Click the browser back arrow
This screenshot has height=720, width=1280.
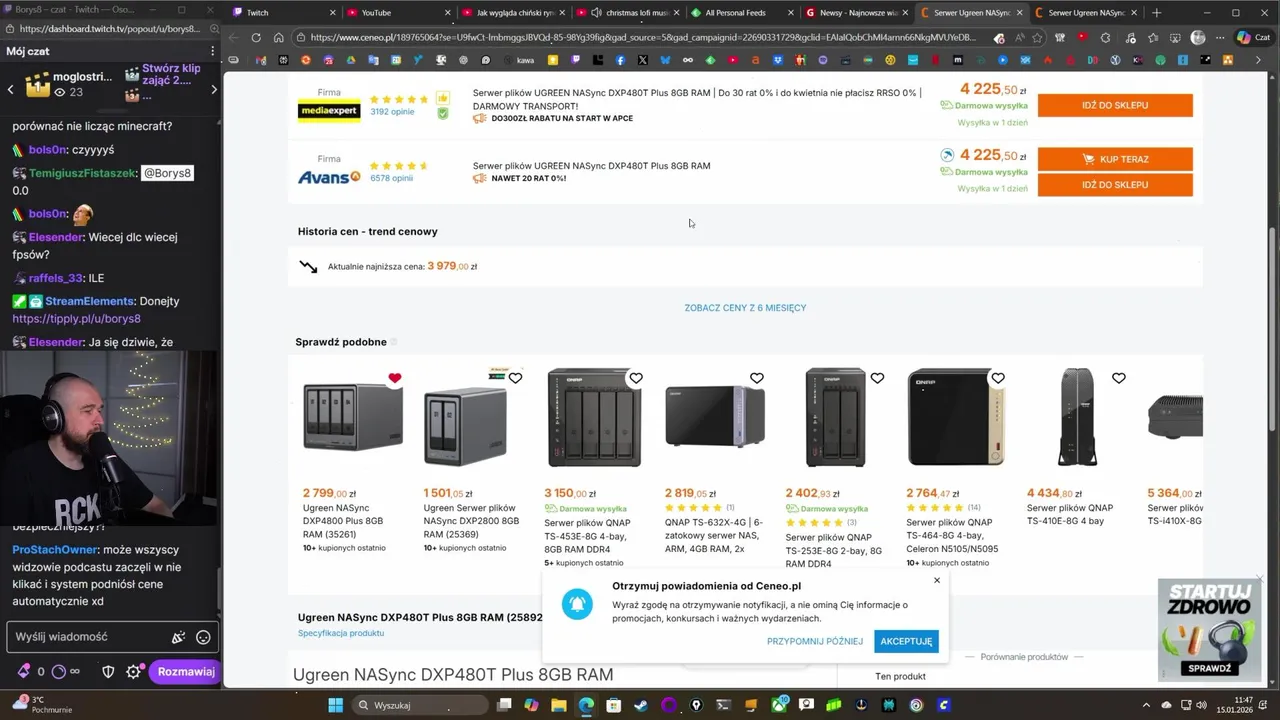tap(233, 38)
